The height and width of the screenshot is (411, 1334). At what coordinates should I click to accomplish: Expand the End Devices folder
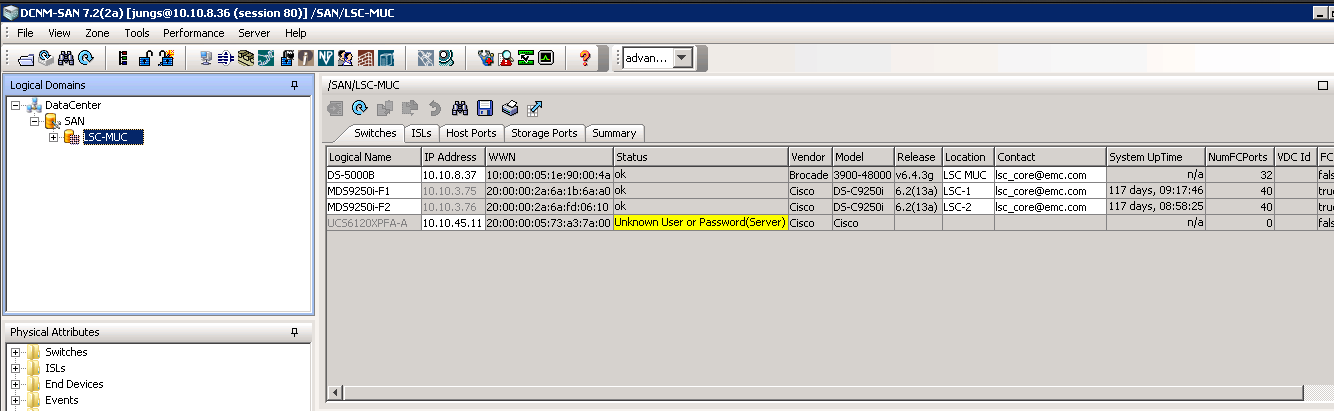point(16,384)
